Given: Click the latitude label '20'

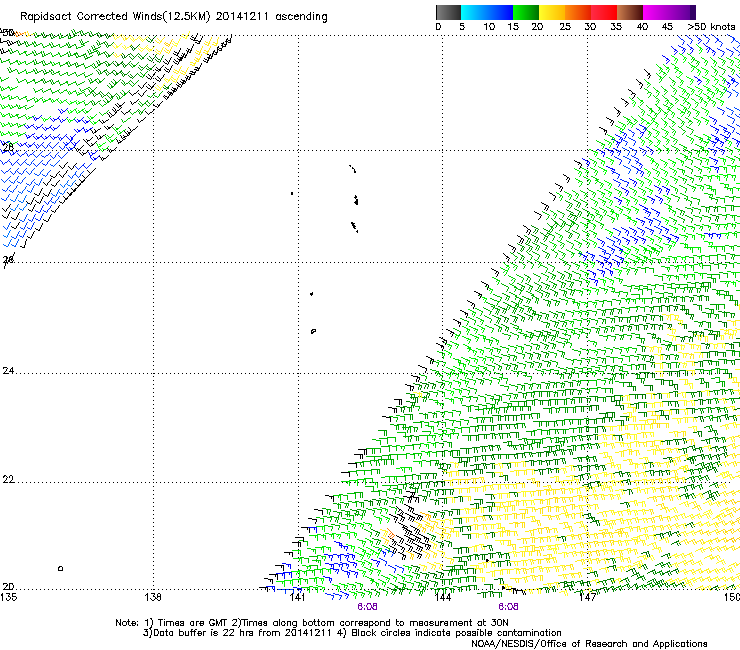Looking at the screenshot, I should click(x=8, y=587).
